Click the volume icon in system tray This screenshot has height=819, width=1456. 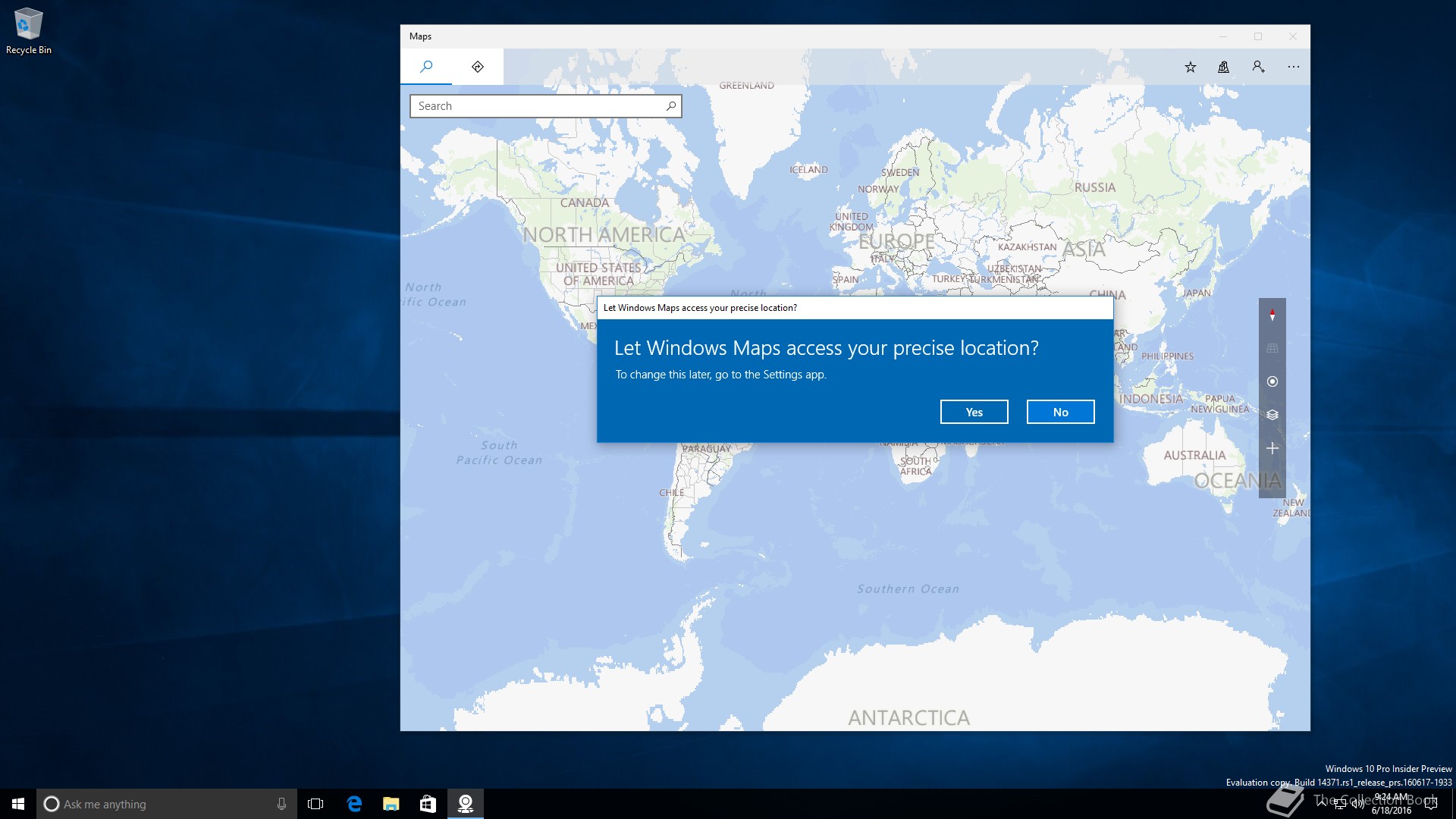(1357, 804)
